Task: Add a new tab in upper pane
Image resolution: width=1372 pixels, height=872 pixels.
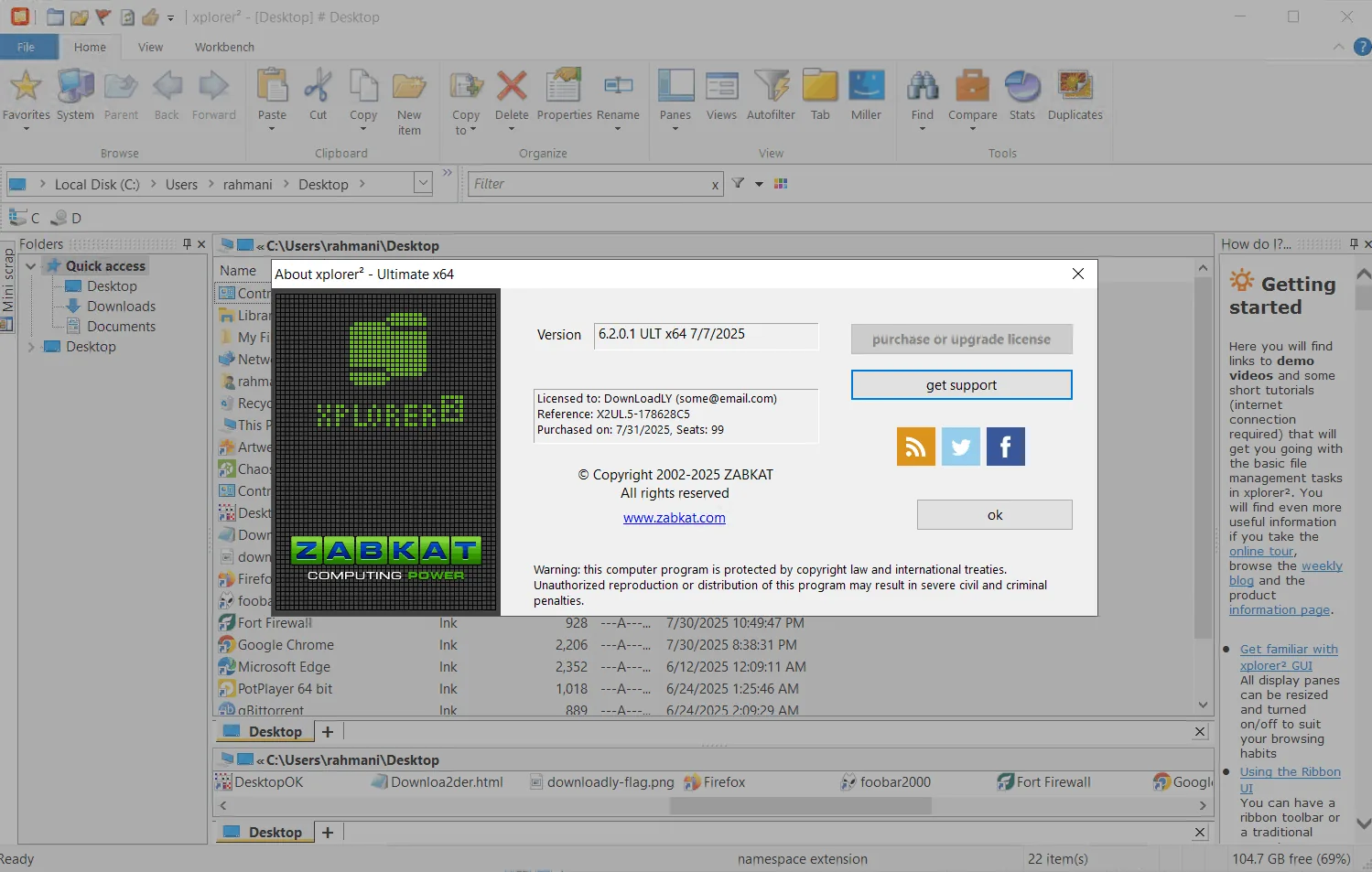Action: pyautogui.click(x=328, y=732)
